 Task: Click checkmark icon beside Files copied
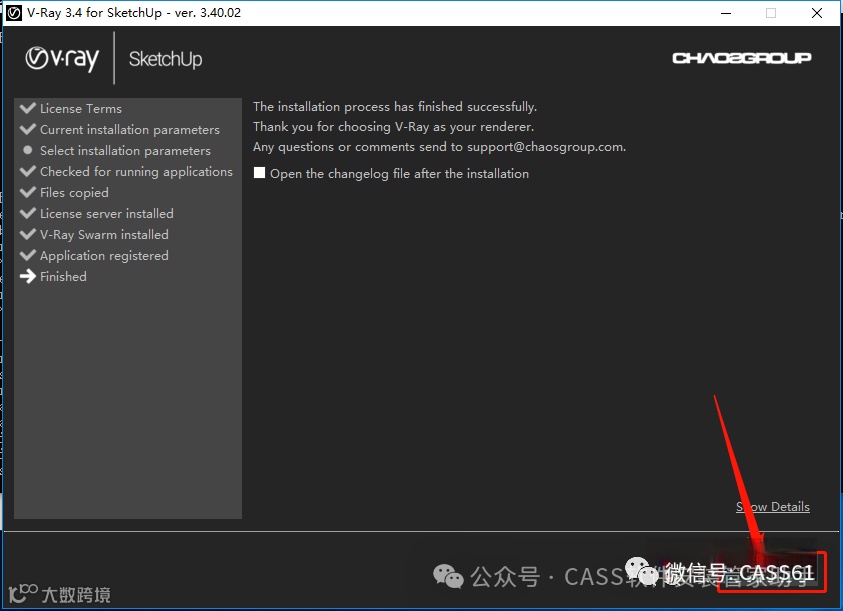27,191
